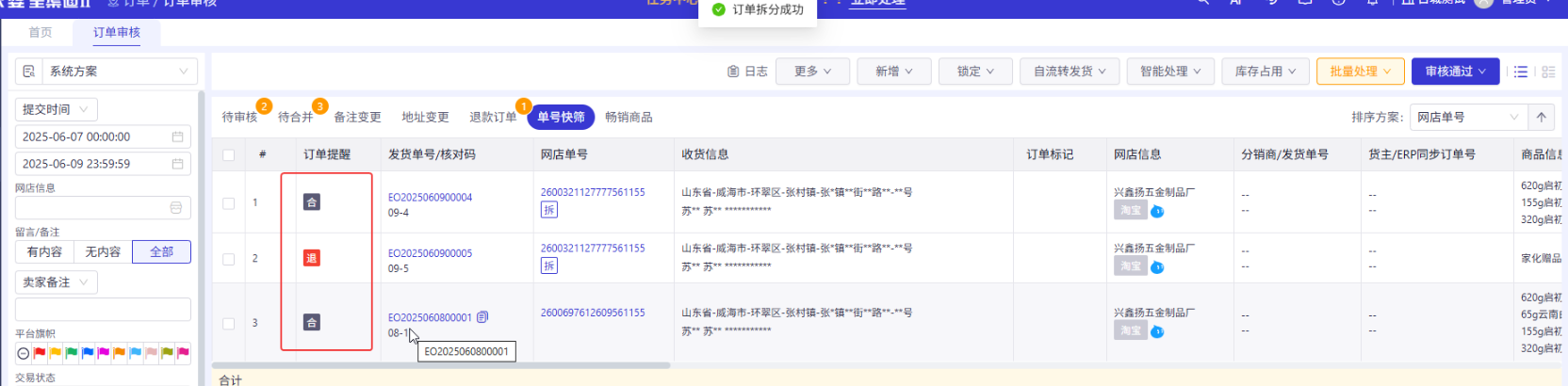Open shop order link 2600697612609561155
This screenshot has width=1568, height=386.
click(593, 313)
